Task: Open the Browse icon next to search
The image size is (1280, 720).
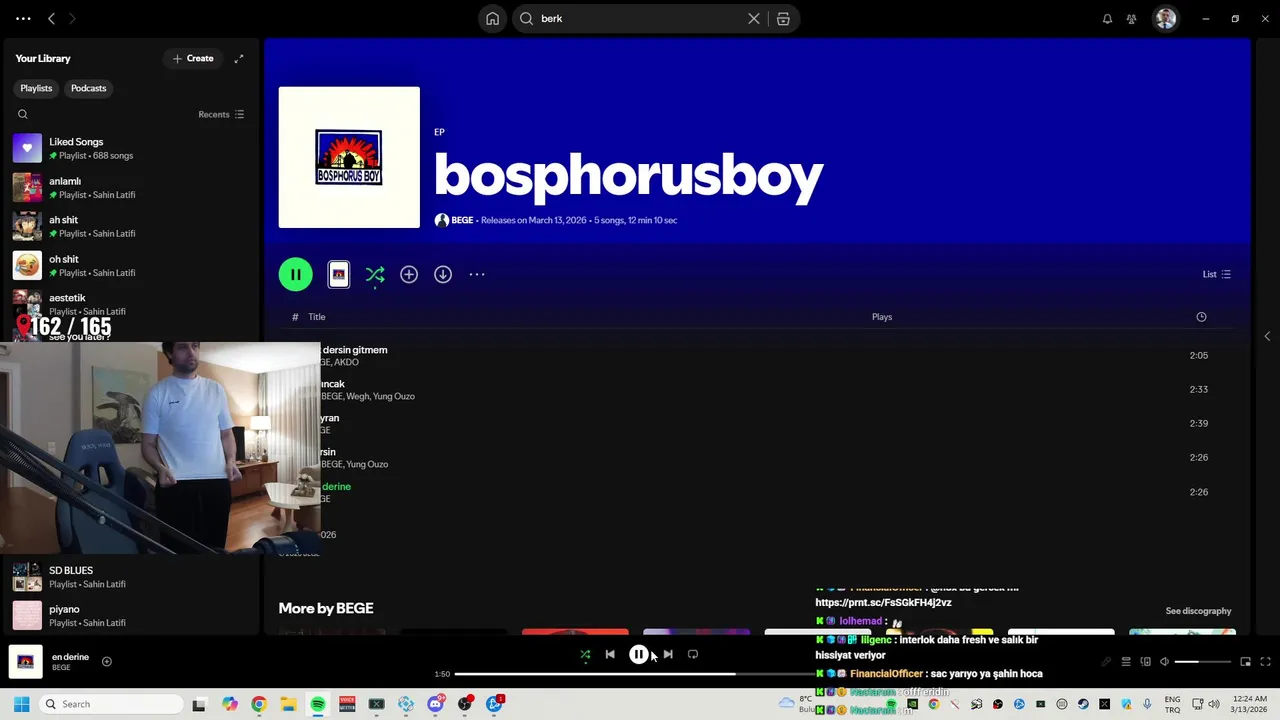Action: tap(783, 19)
